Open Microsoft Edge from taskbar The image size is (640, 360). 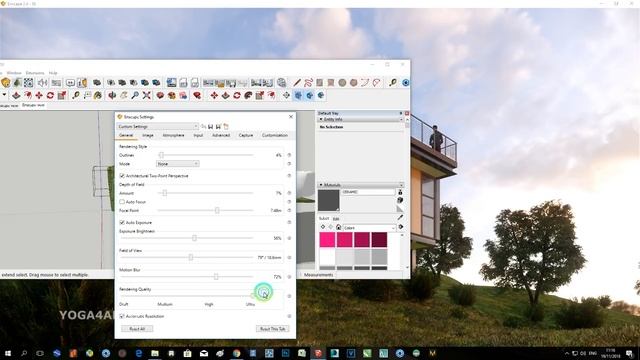138,353
